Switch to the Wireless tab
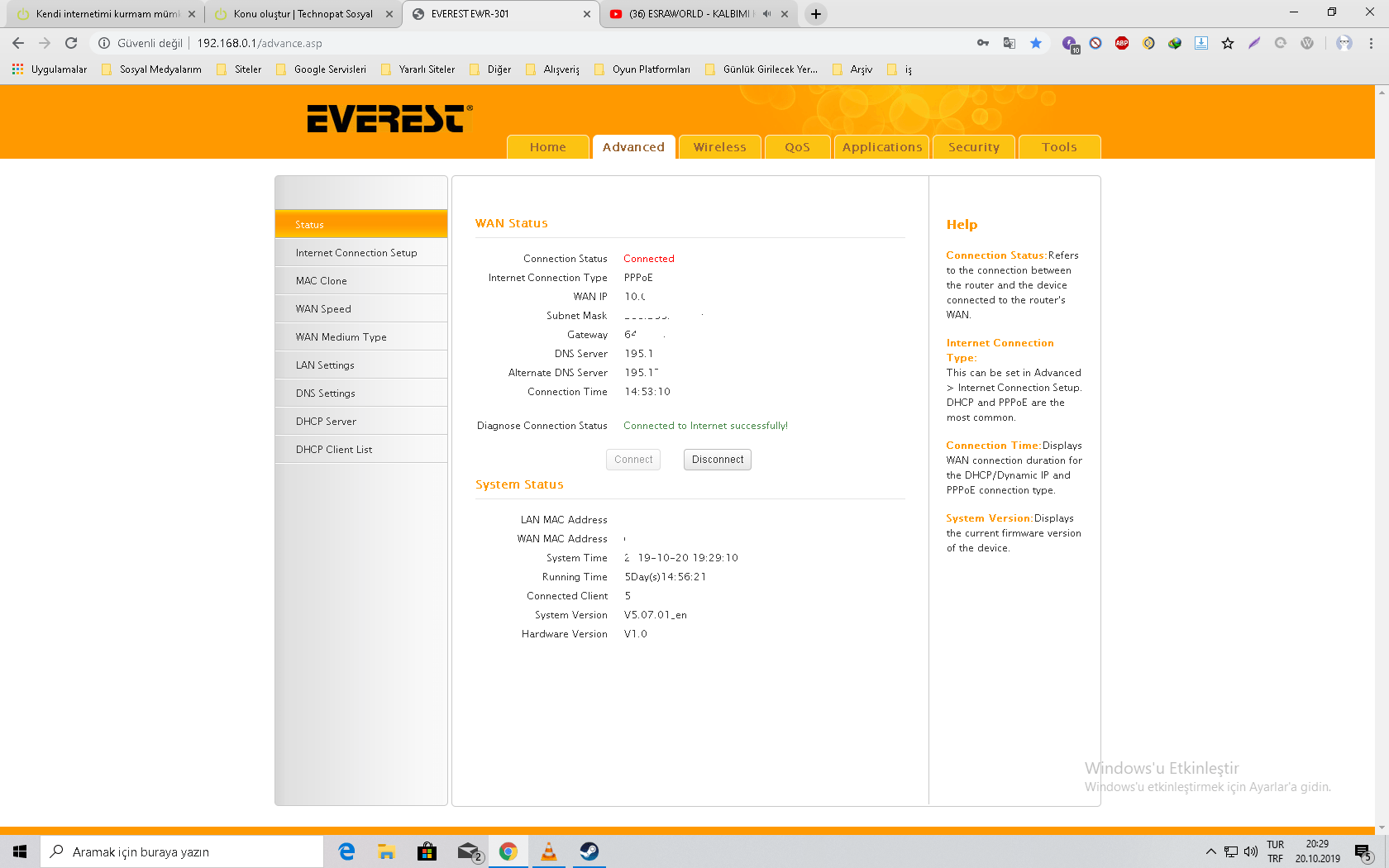Image resolution: width=1389 pixels, height=868 pixels. tap(719, 146)
